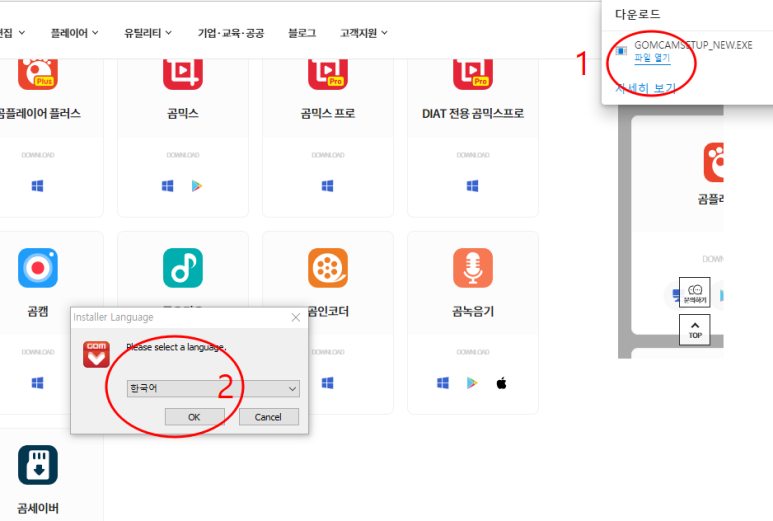Click the 곰인코더 product name
The image size is (773, 521).
point(328,311)
